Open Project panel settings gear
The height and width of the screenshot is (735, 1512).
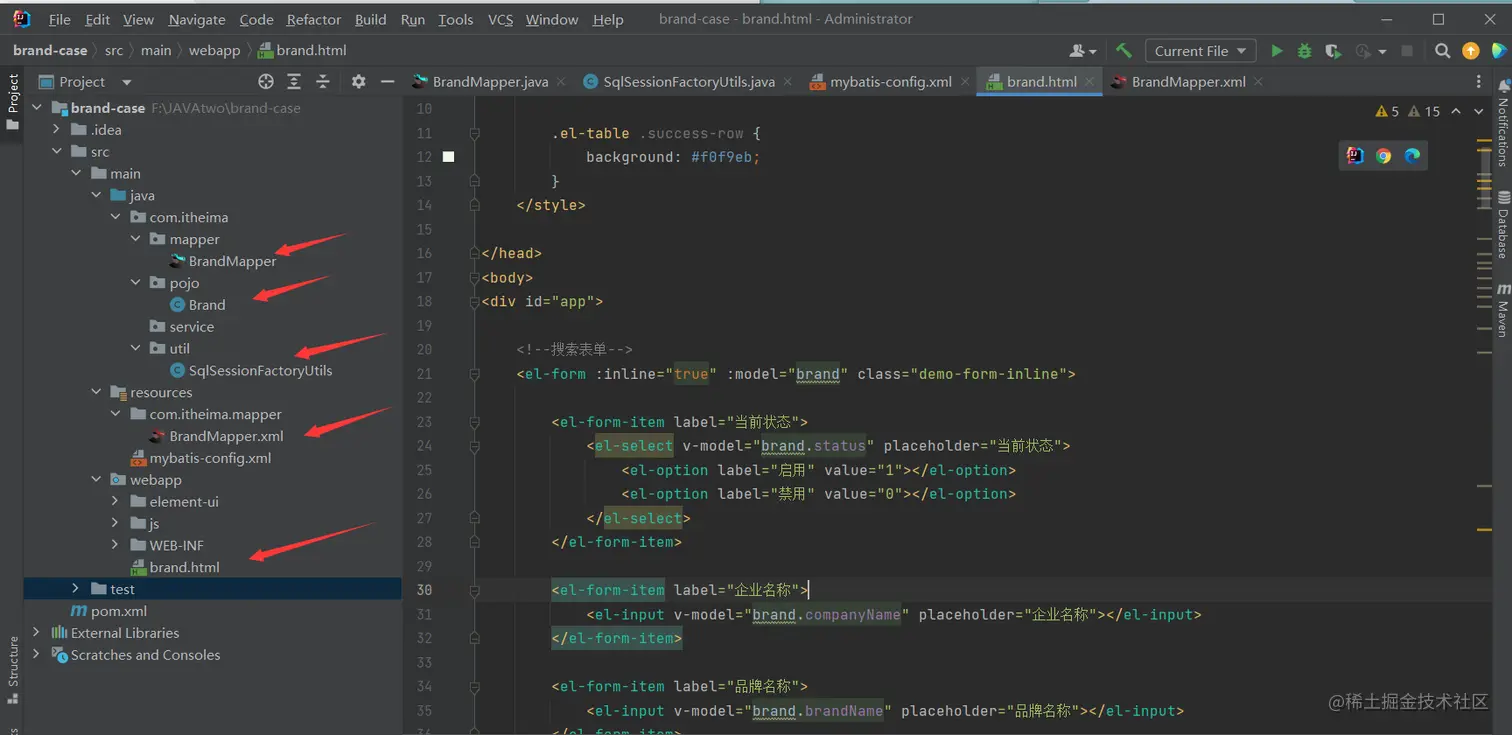tap(358, 82)
